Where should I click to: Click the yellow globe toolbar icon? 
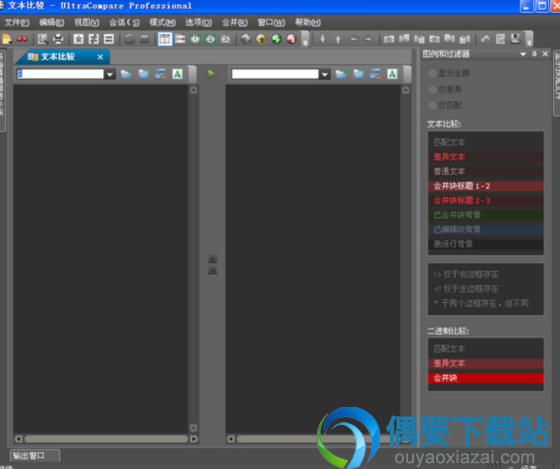point(261,39)
